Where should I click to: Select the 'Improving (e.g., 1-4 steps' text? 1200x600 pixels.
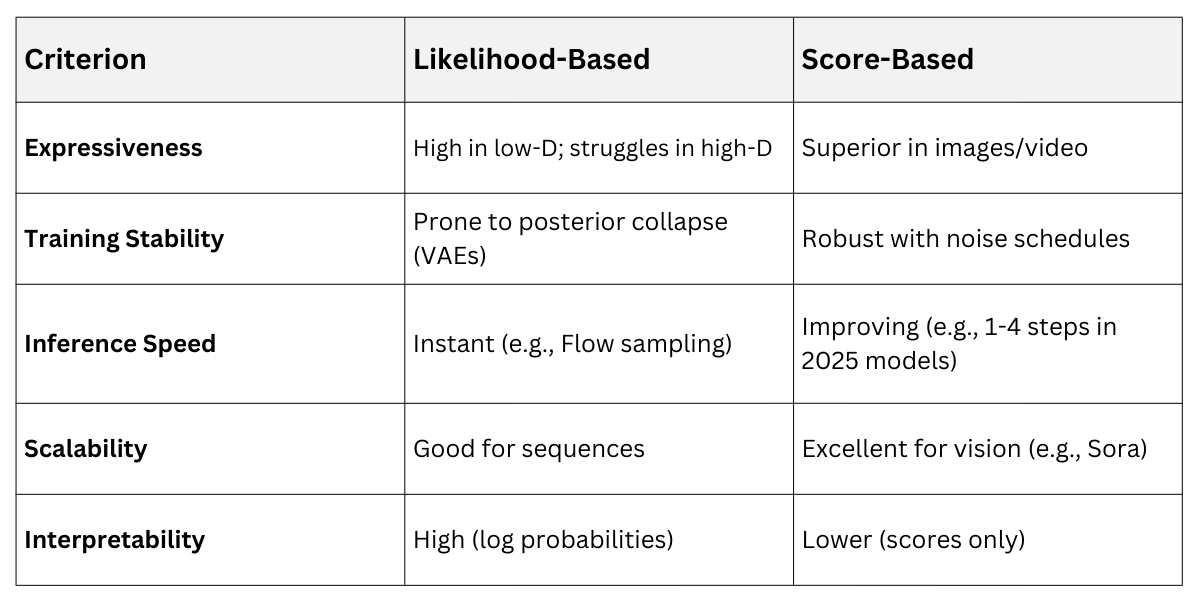click(958, 327)
